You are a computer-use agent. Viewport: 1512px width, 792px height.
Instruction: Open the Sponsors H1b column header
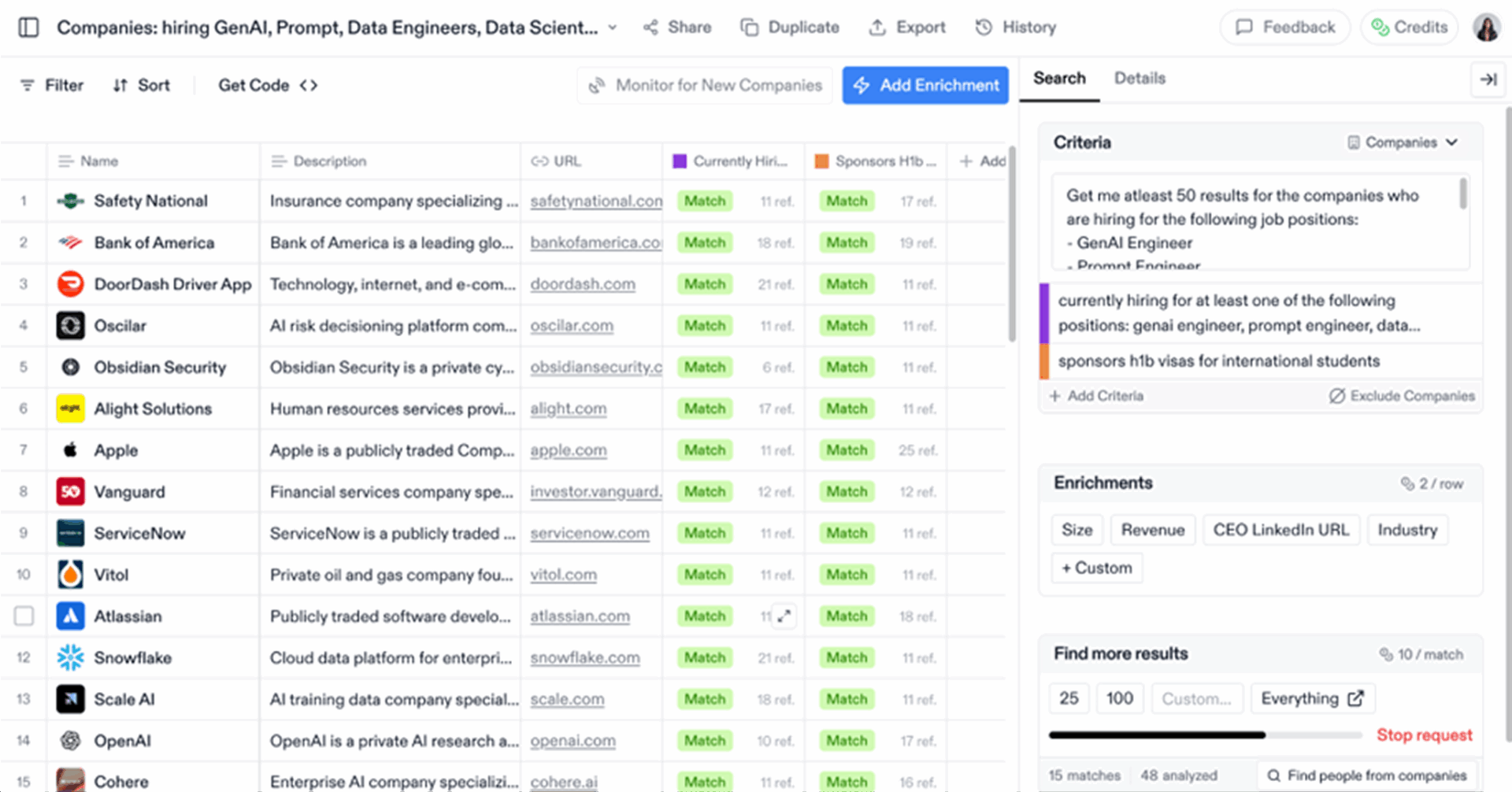[x=875, y=161]
